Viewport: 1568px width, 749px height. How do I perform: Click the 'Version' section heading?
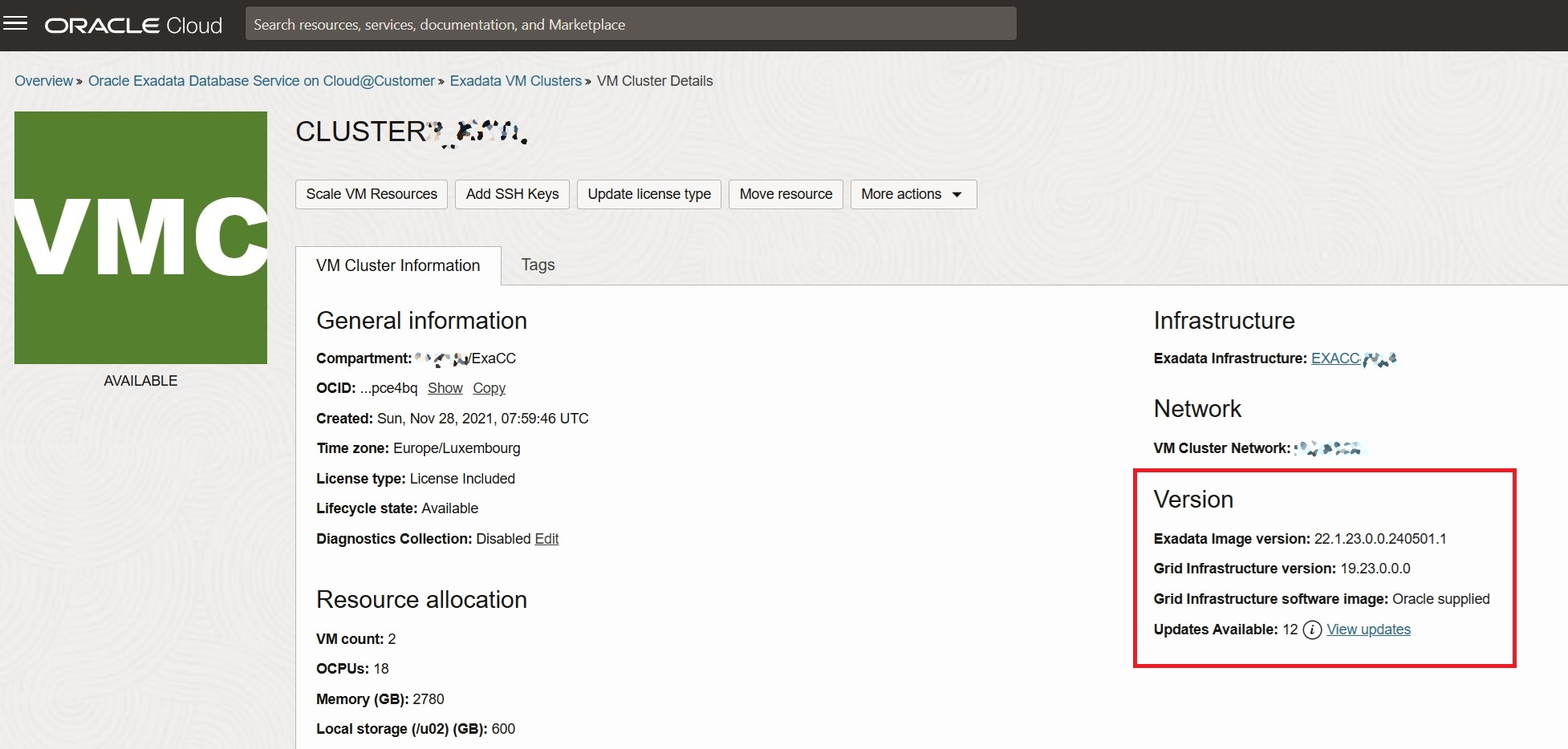[1193, 500]
